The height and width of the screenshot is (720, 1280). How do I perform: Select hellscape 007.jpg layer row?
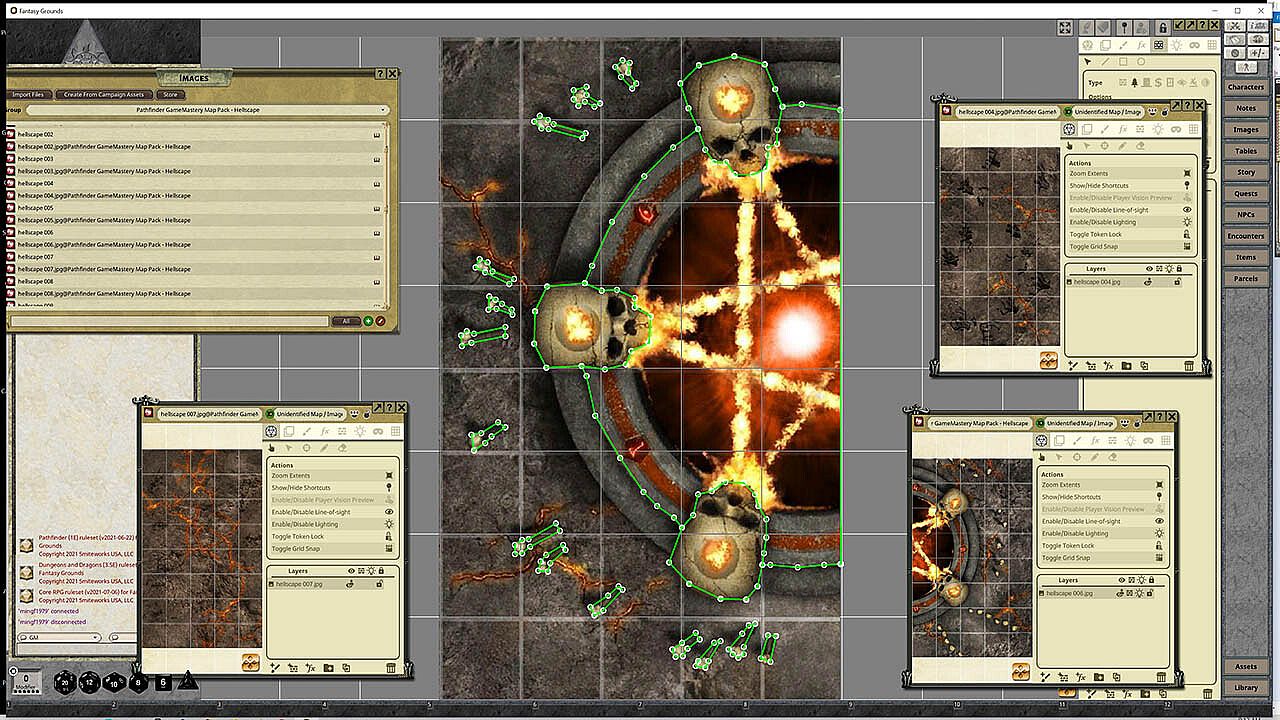333,584
